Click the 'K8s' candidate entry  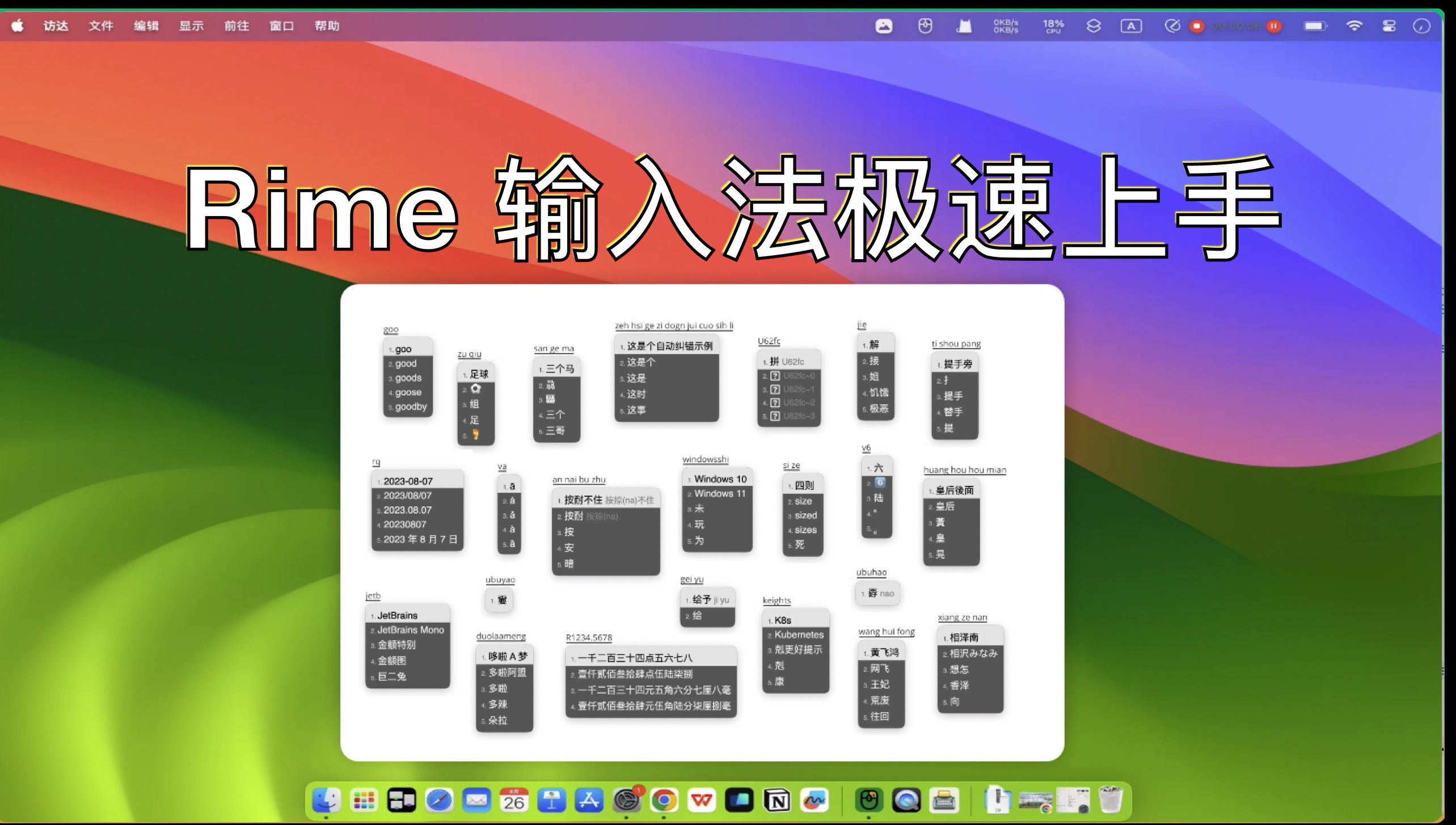click(796, 620)
